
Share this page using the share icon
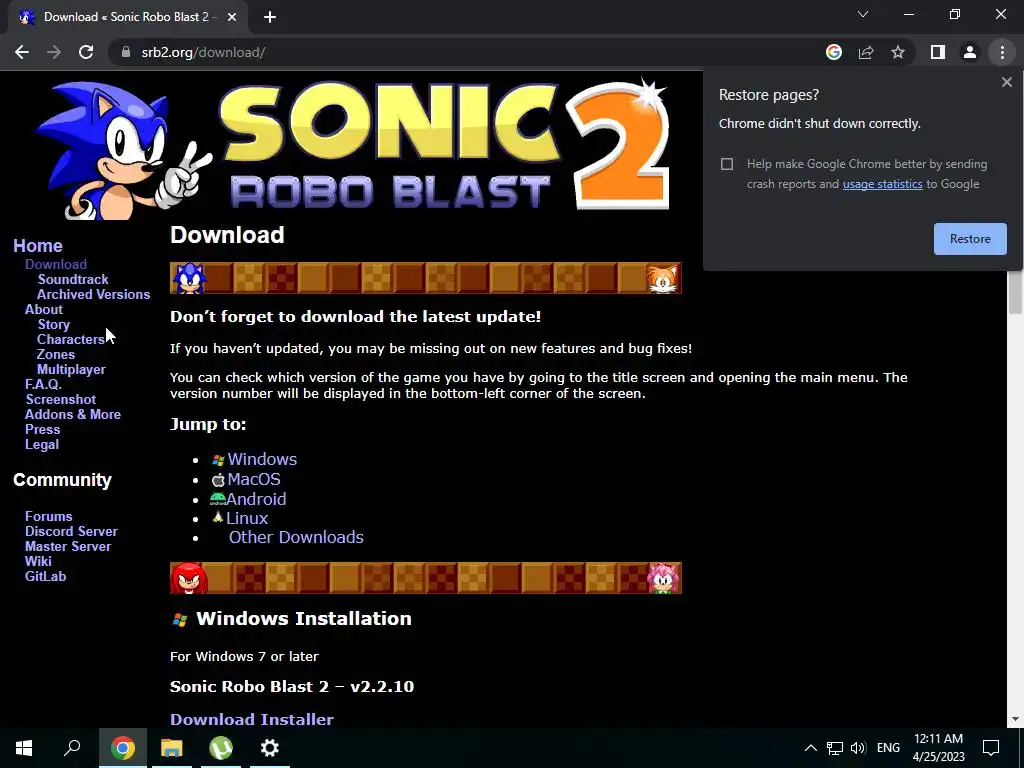pyautogui.click(x=866, y=52)
